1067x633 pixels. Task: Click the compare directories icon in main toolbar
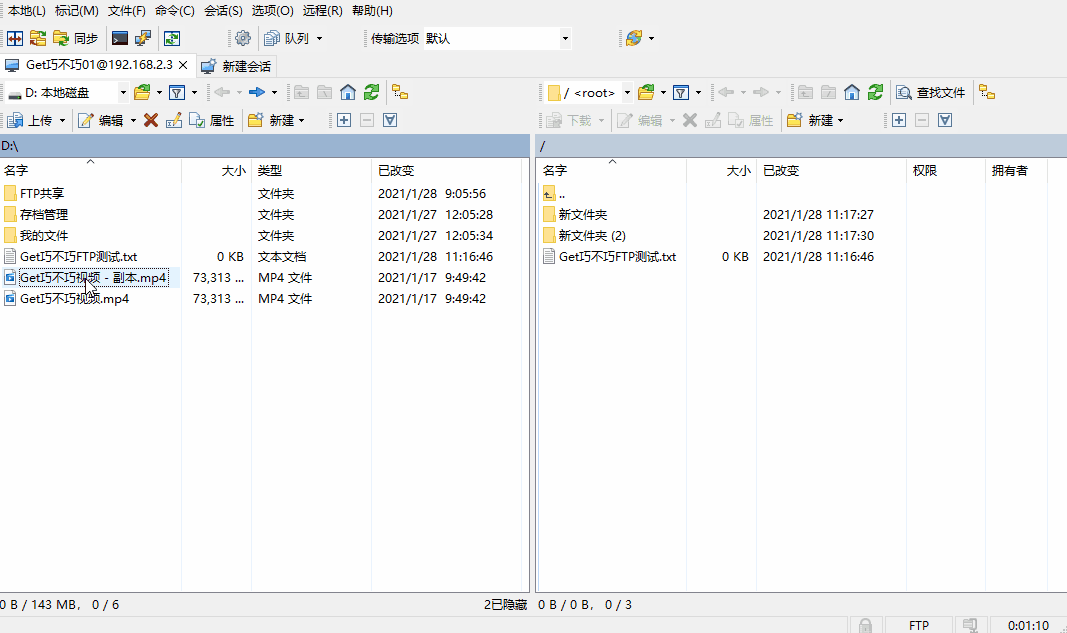click(15, 38)
